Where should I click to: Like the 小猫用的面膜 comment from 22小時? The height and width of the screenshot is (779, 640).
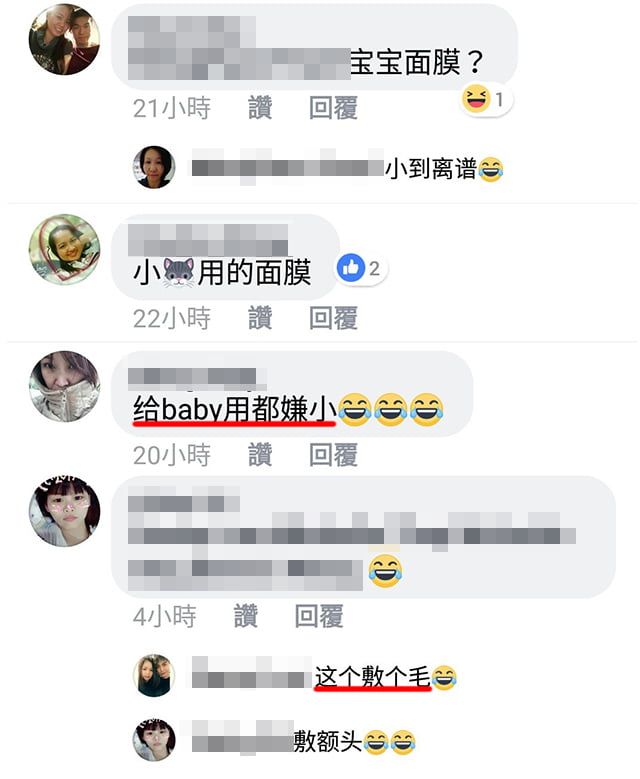260,318
